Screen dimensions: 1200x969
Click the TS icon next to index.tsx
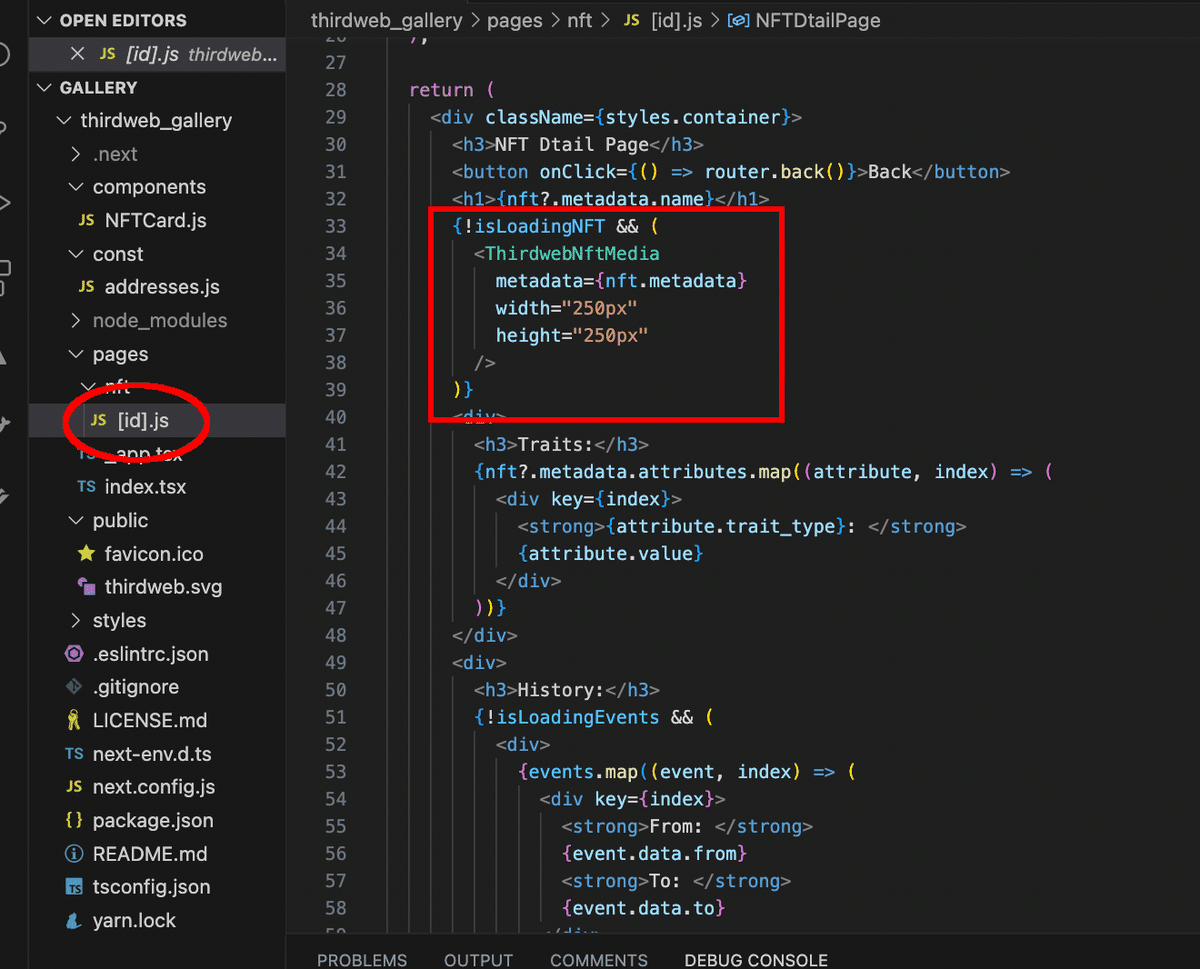click(86, 487)
